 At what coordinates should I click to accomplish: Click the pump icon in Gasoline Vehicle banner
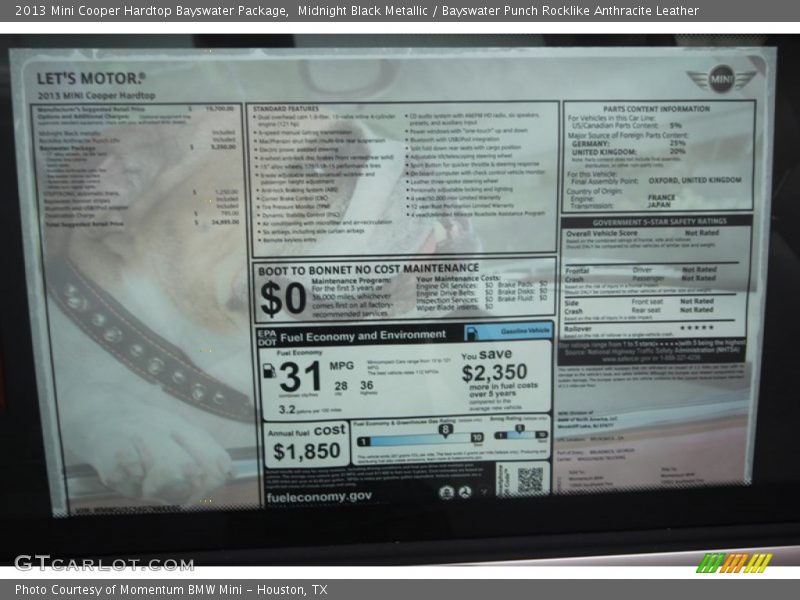[472, 333]
